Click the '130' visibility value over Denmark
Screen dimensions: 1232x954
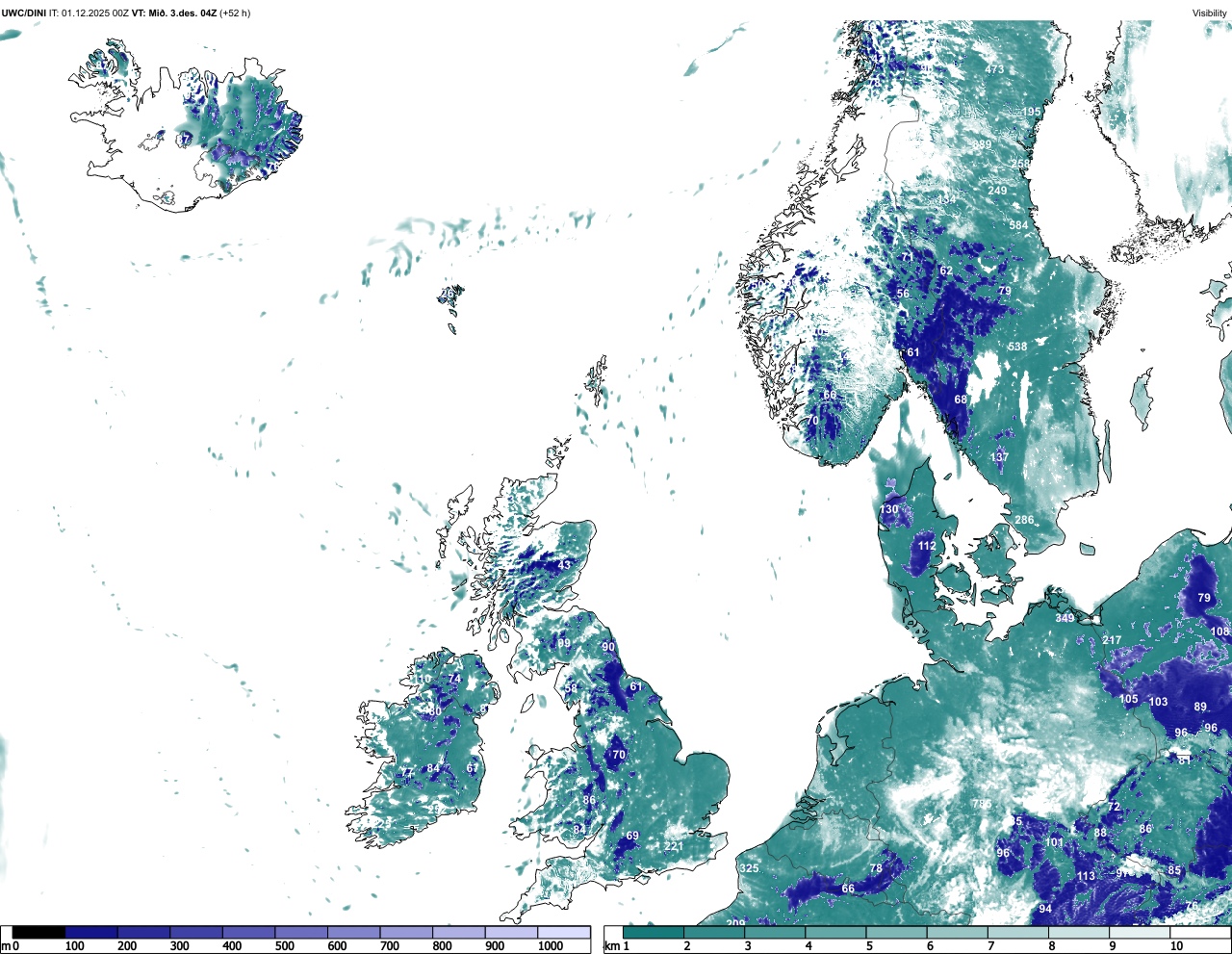889,509
